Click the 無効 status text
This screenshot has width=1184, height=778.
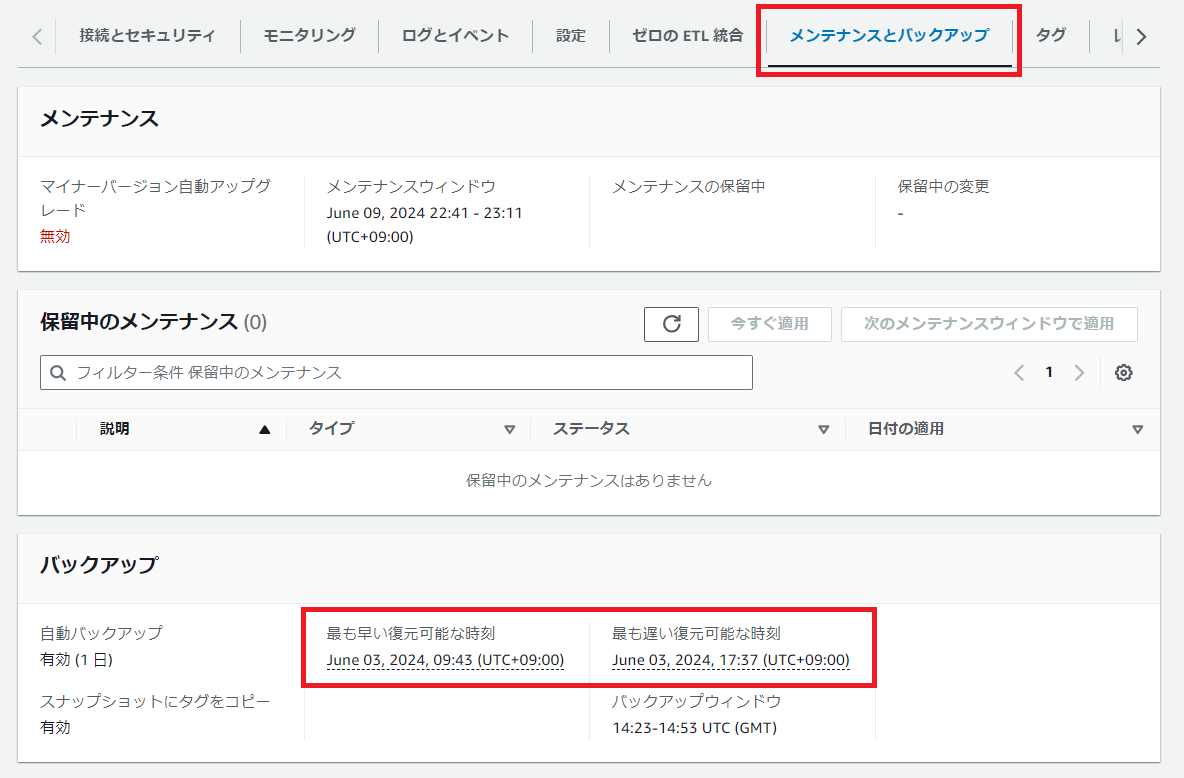coord(55,236)
